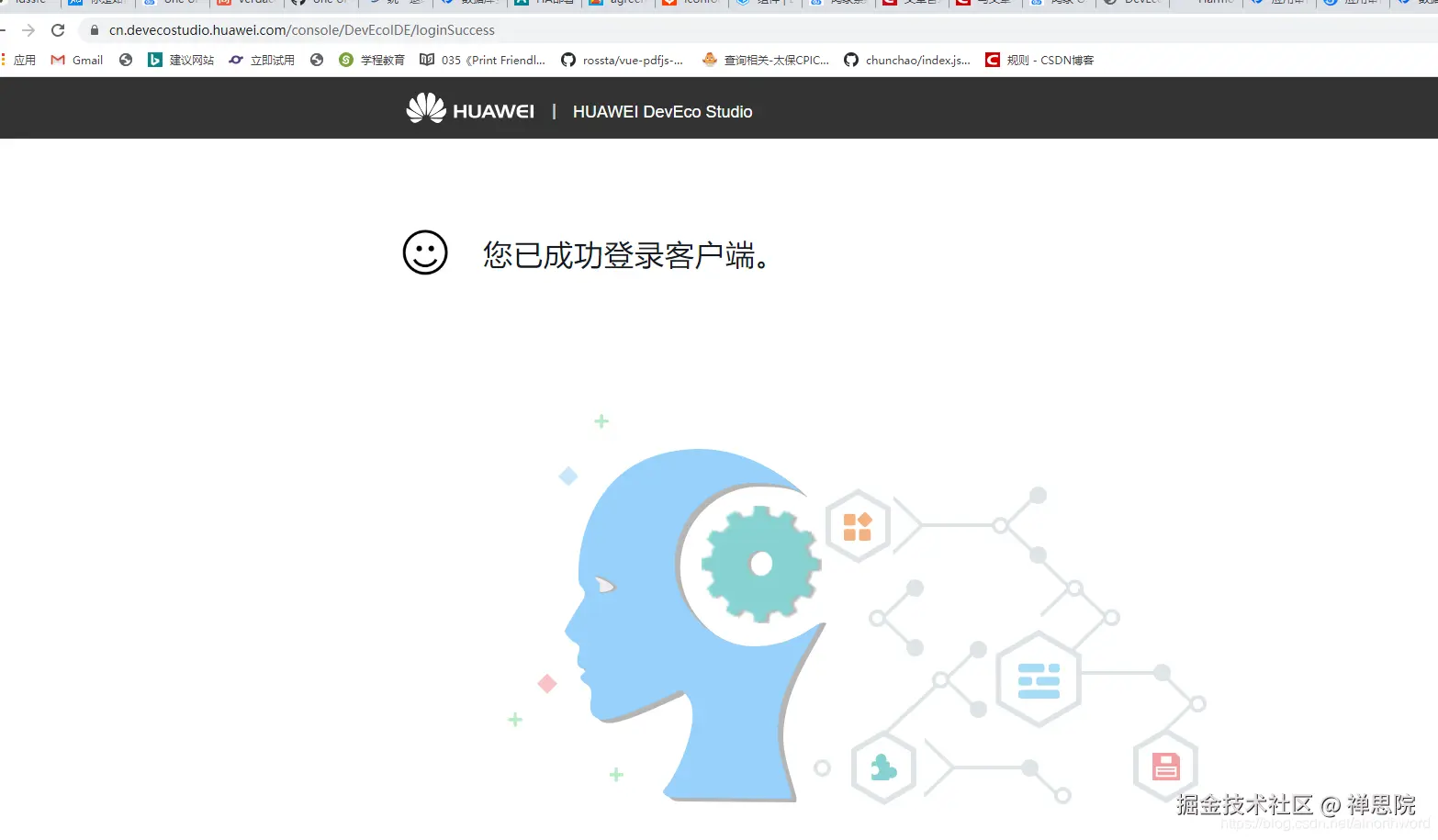Image resolution: width=1438 pixels, height=840 pixels.
Task: Click the 应用 bookmarks shortcut
Action: click(24, 60)
